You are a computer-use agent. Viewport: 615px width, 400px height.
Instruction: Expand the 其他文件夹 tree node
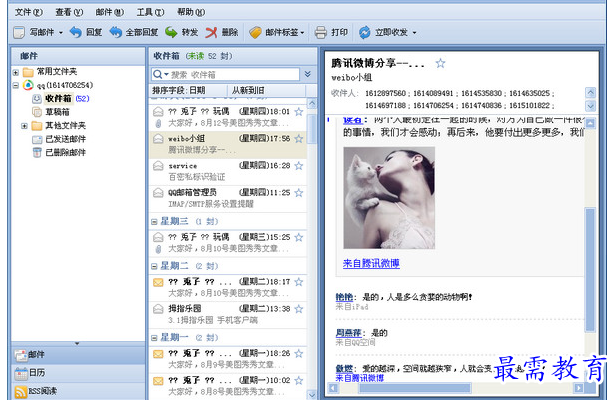tap(24, 126)
